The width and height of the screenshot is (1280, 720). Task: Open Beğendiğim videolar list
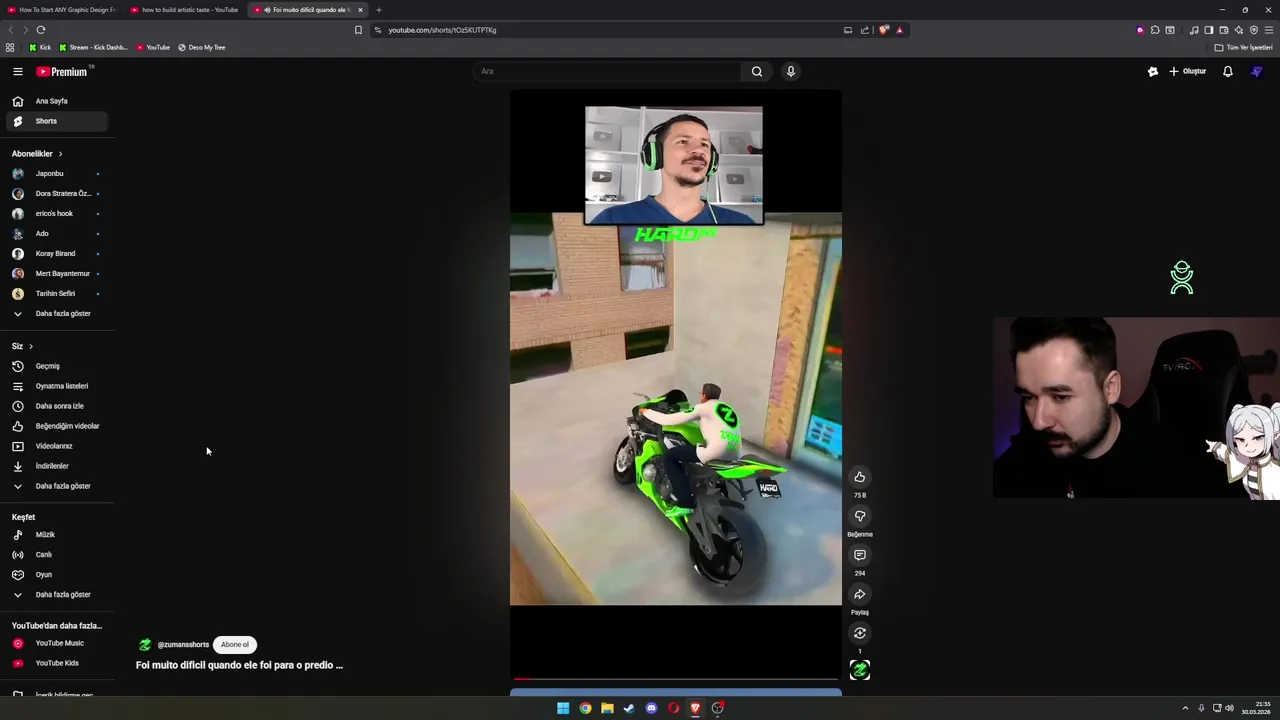pyautogui.click(x=56, y=426)
